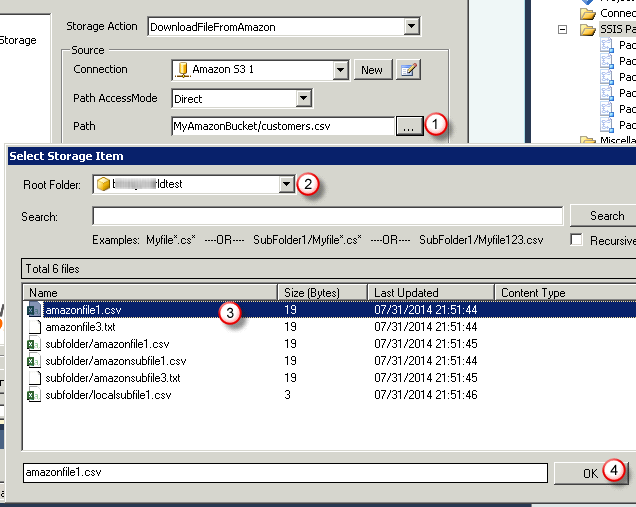Click the Total 6 files status text
The width and height of the screenshot is (636, 507).
[x=52, y=269]
